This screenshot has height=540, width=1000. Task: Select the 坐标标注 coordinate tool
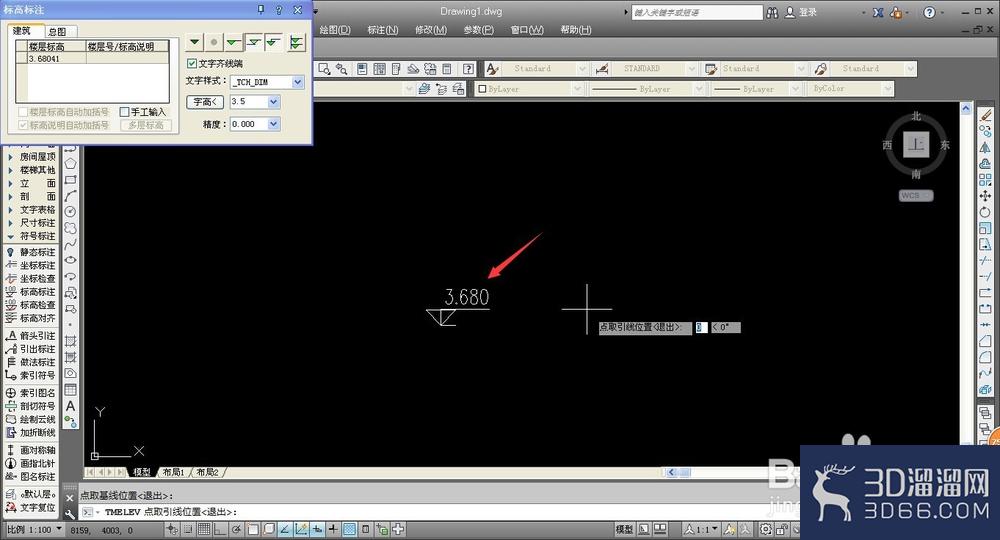(x=31, y=265)
